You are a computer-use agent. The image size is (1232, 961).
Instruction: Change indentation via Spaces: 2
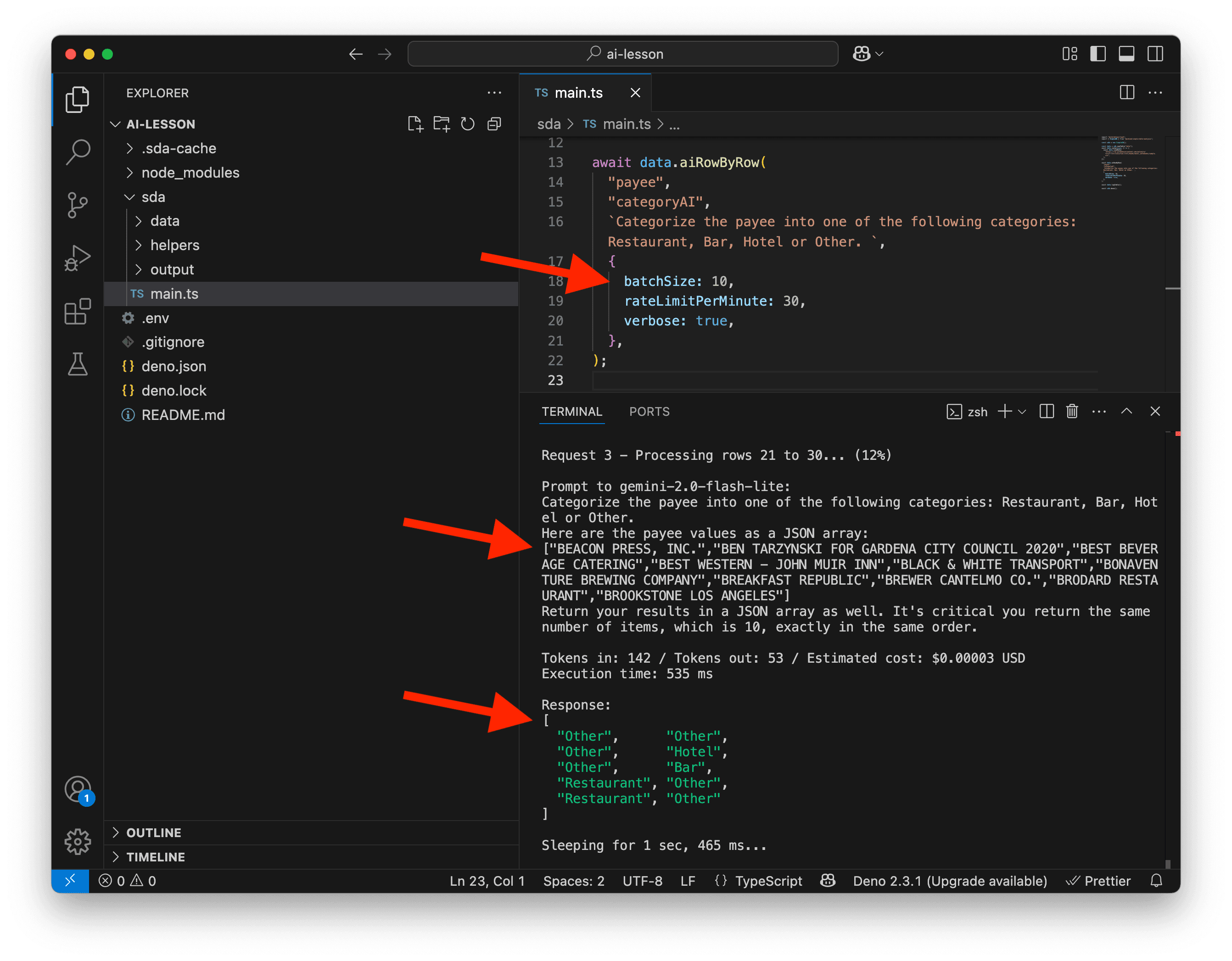click(x=574, y=881)
